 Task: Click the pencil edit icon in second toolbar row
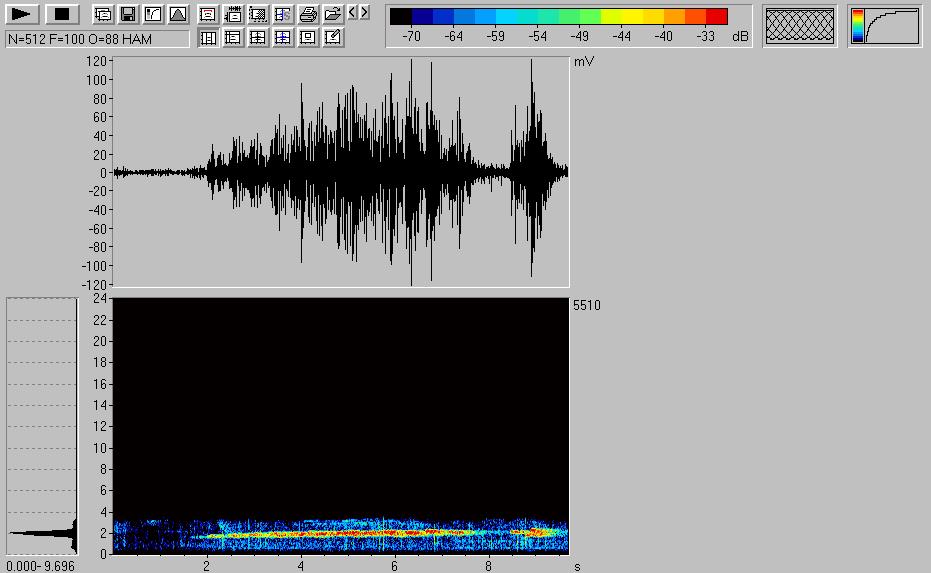(x=333, y=38)
